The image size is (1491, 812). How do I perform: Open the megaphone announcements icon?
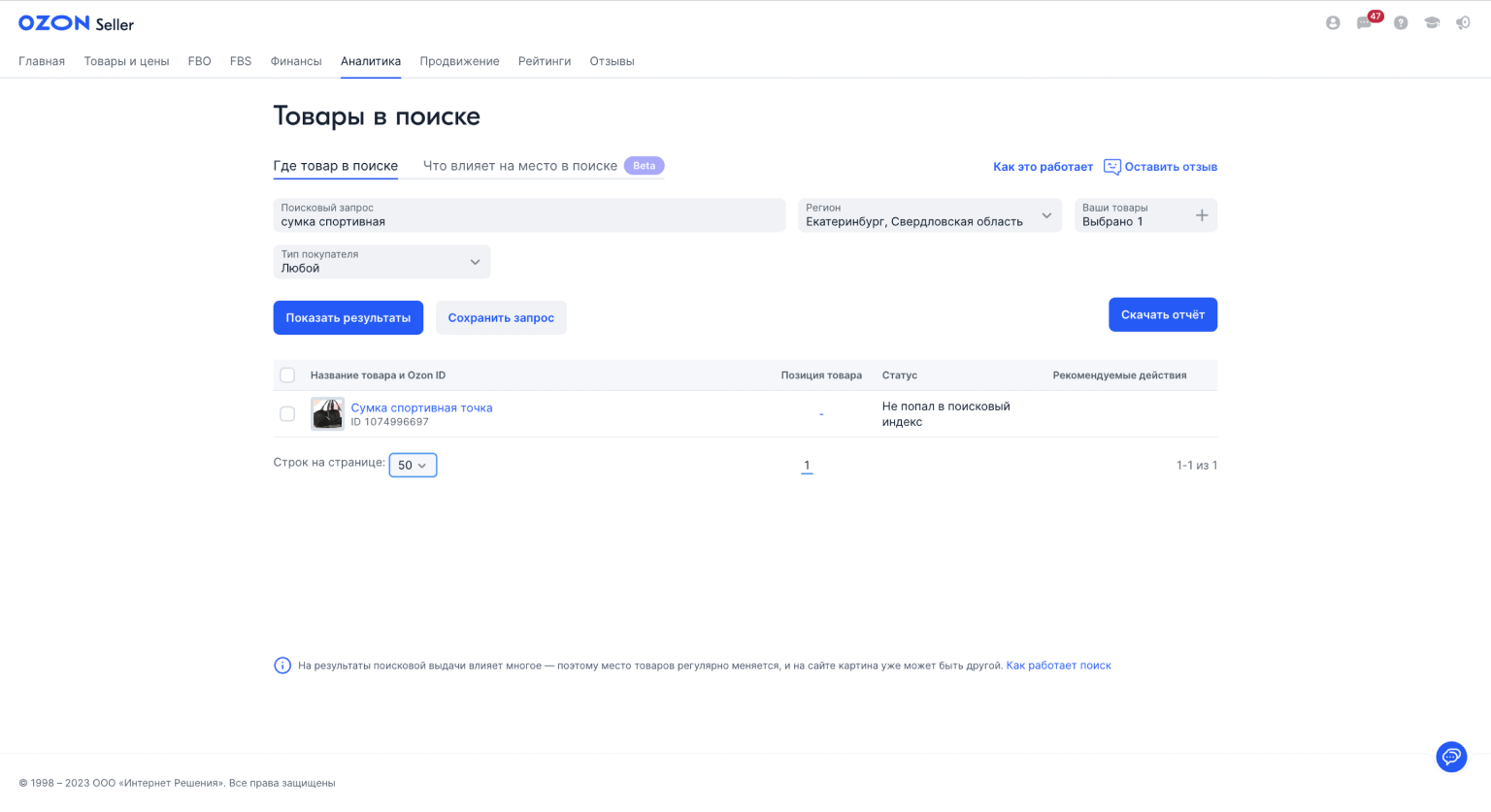(1463, 23)
